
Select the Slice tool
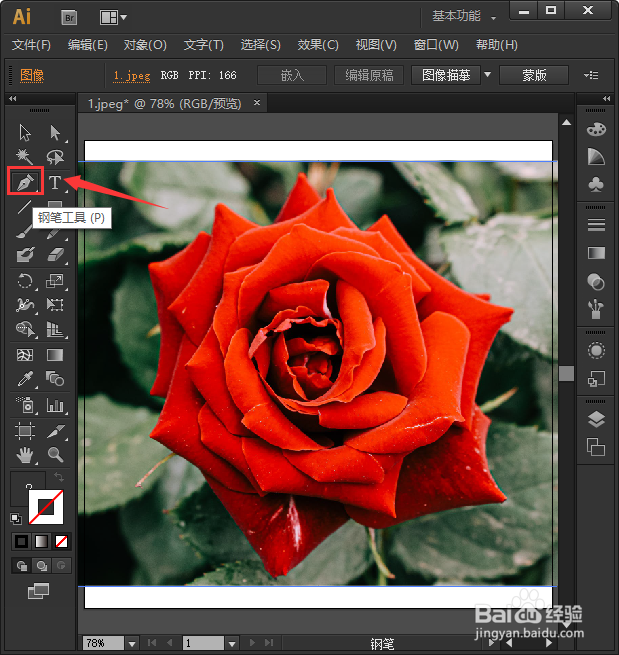(56, 431)
